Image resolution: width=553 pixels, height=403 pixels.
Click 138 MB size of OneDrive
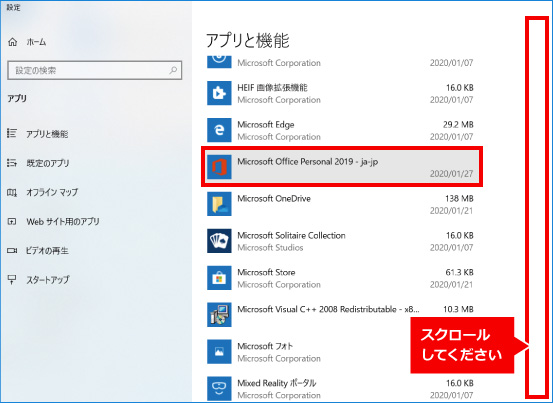[459, 199]
